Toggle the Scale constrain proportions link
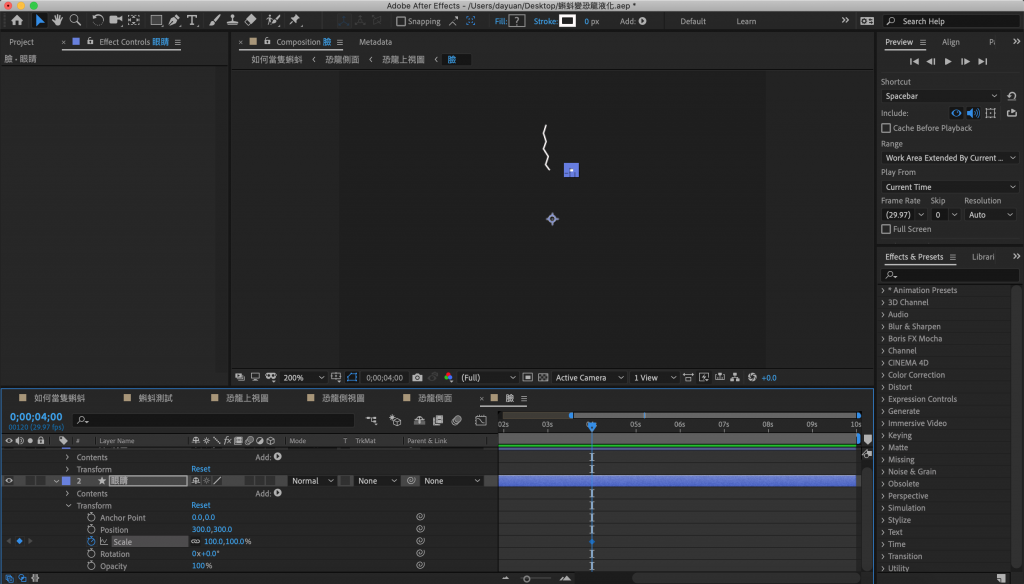 (x=195, y=542)
